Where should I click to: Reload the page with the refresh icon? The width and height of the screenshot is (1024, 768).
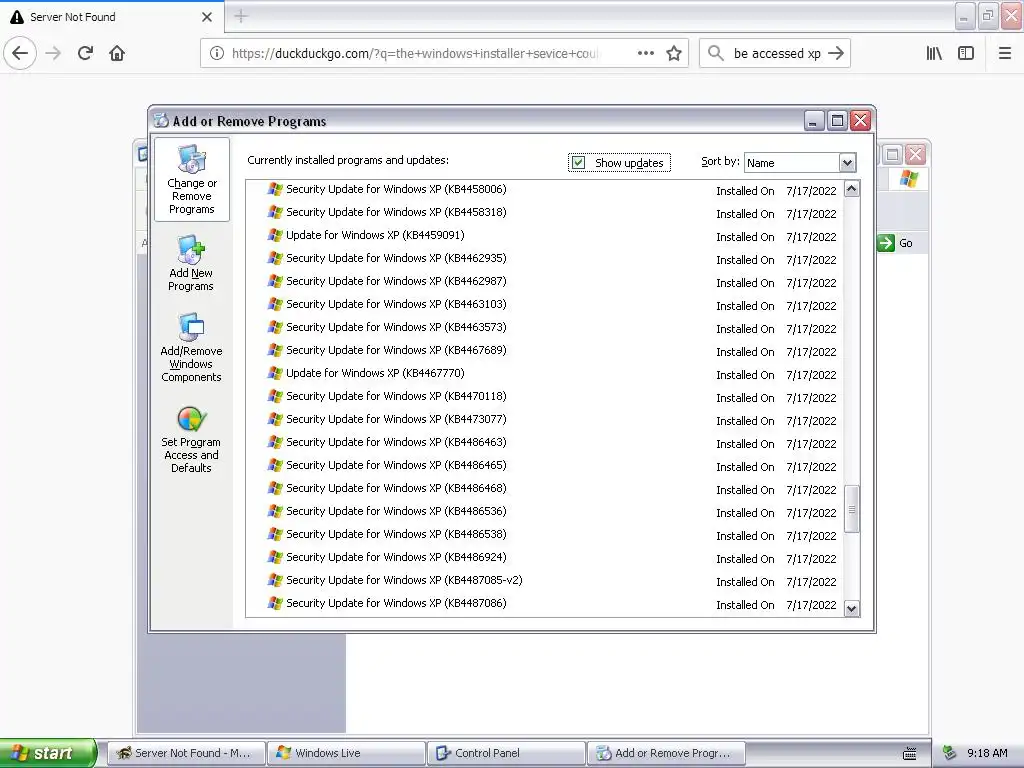click(86, 54)
